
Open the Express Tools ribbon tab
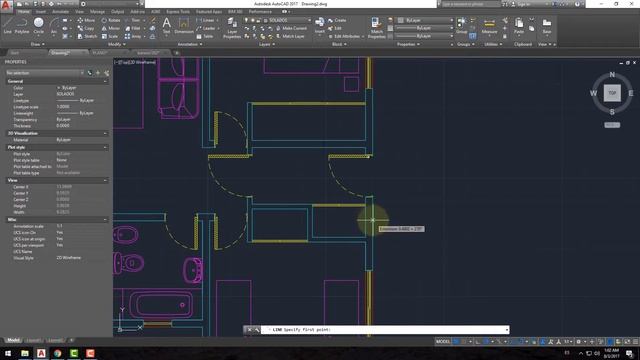click(x=178, y=12)
